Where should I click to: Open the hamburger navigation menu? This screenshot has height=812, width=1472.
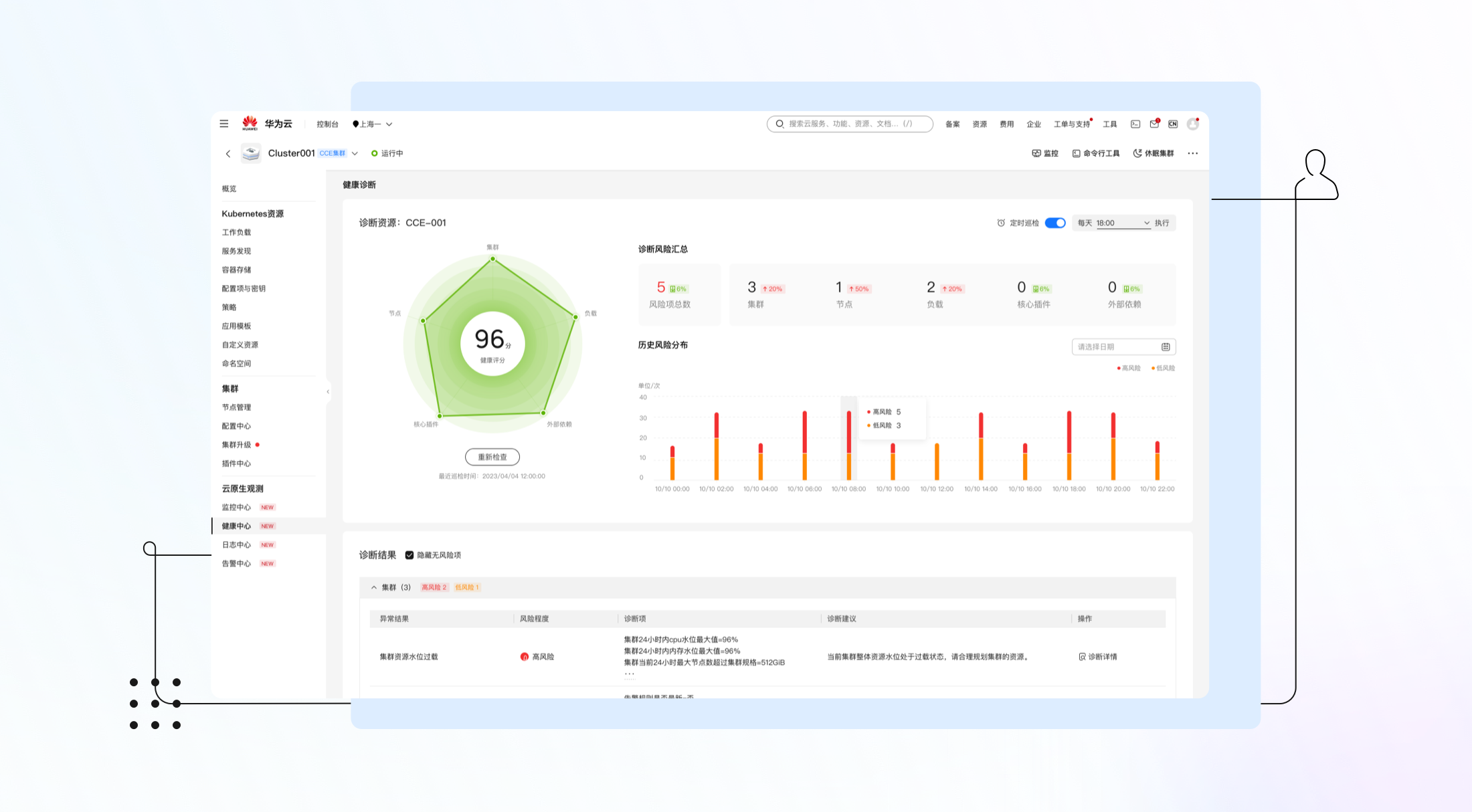(224, 124)
